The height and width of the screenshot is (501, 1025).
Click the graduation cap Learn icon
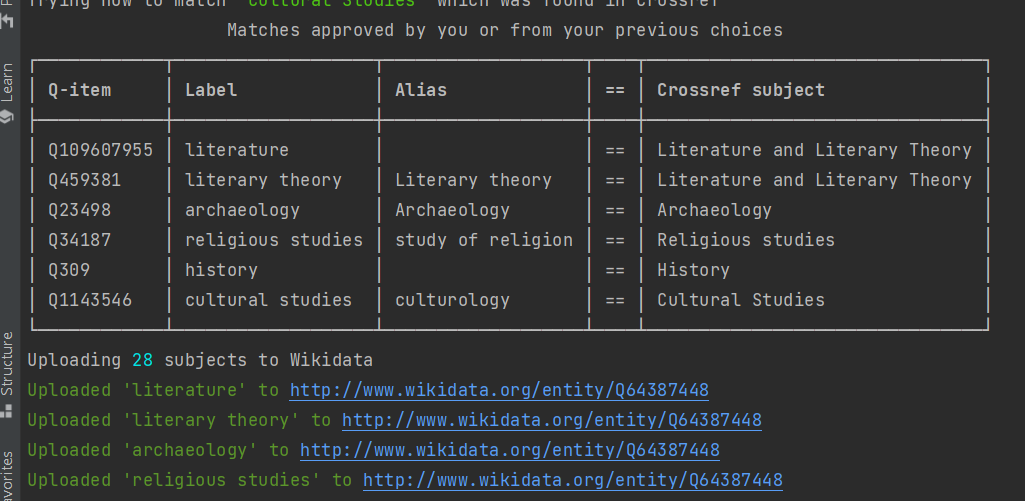(7, 116)
